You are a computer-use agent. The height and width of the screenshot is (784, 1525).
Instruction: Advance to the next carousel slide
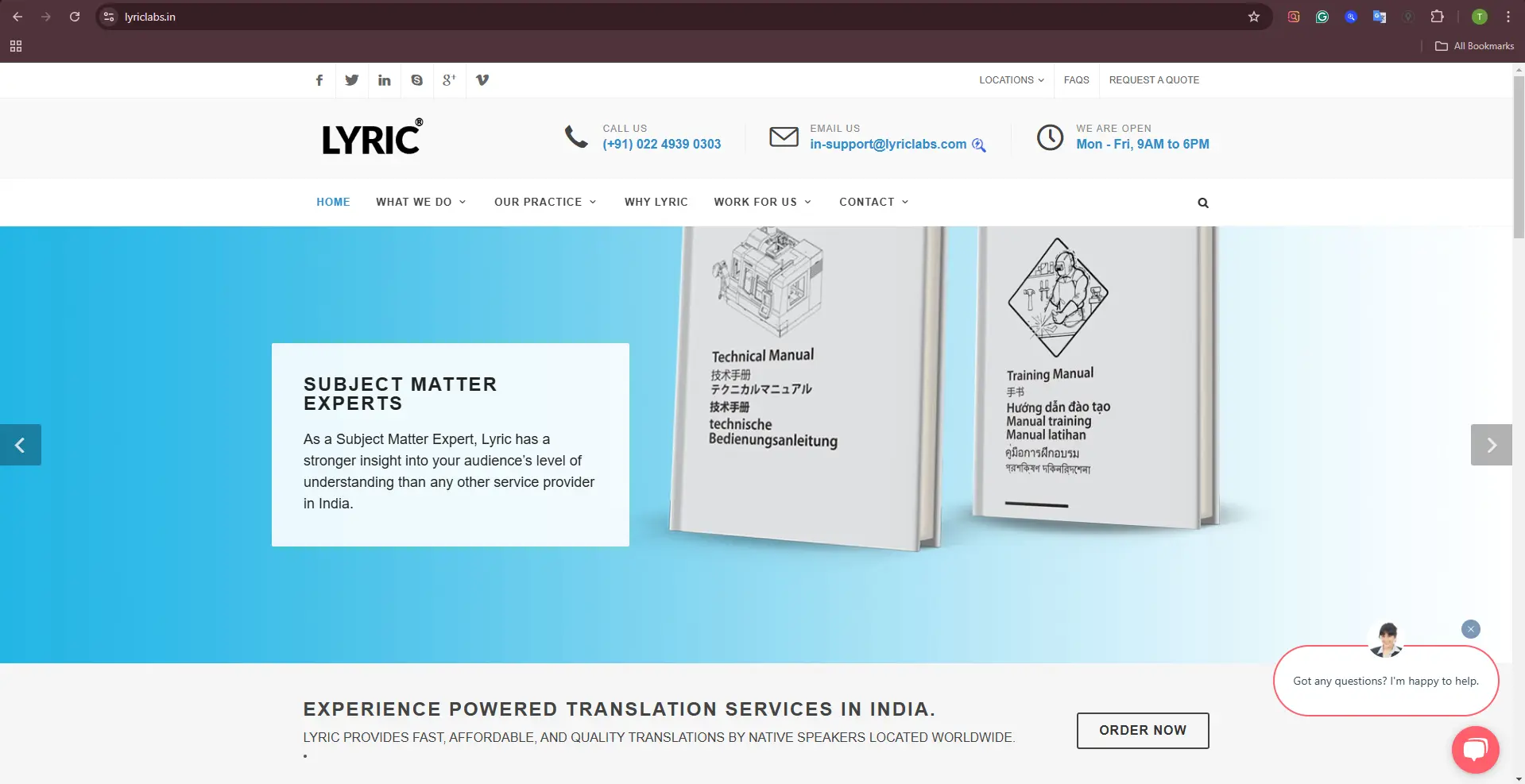click(1491, 445)
